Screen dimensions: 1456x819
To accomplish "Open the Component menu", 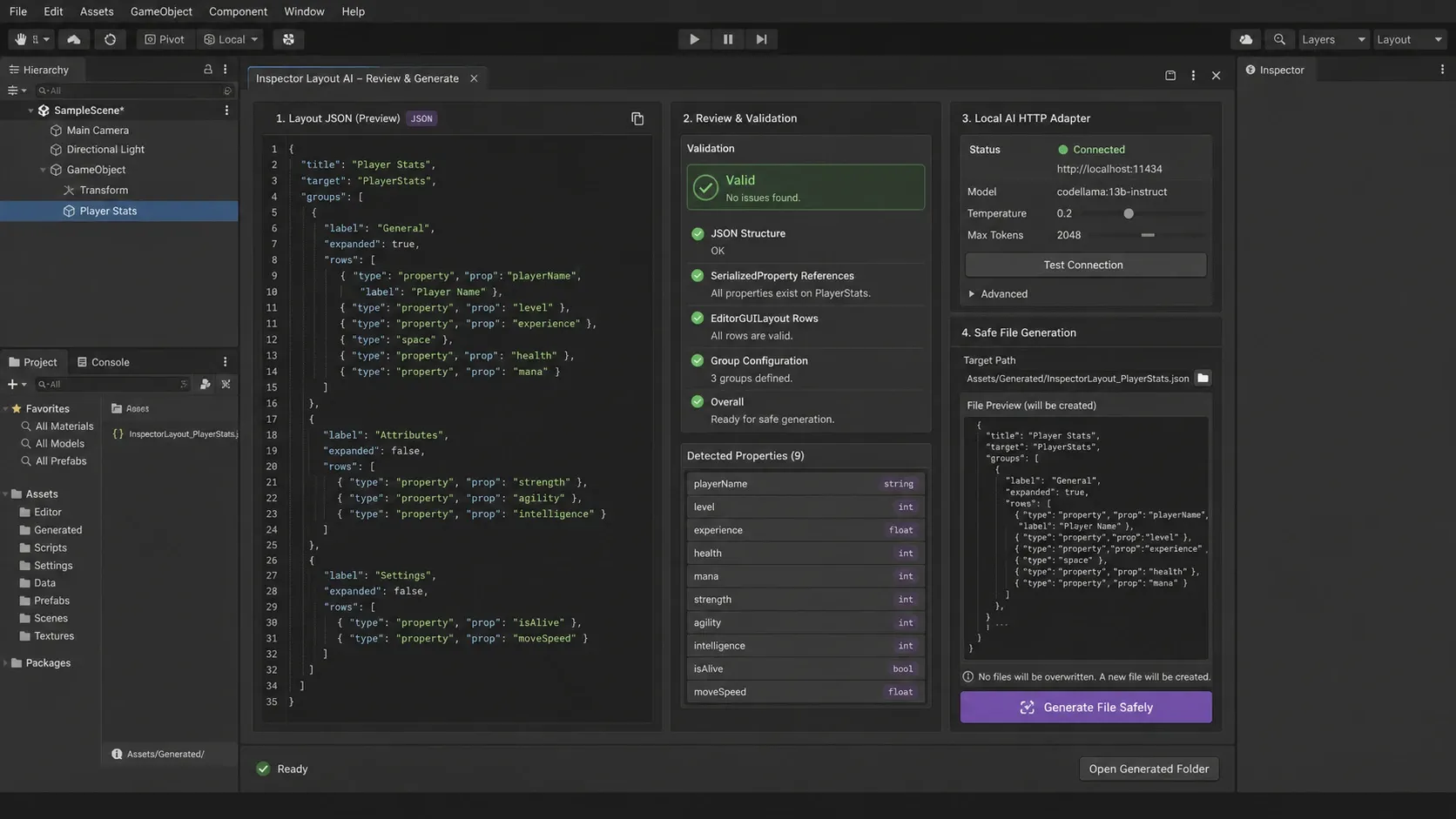I will 238,11.
